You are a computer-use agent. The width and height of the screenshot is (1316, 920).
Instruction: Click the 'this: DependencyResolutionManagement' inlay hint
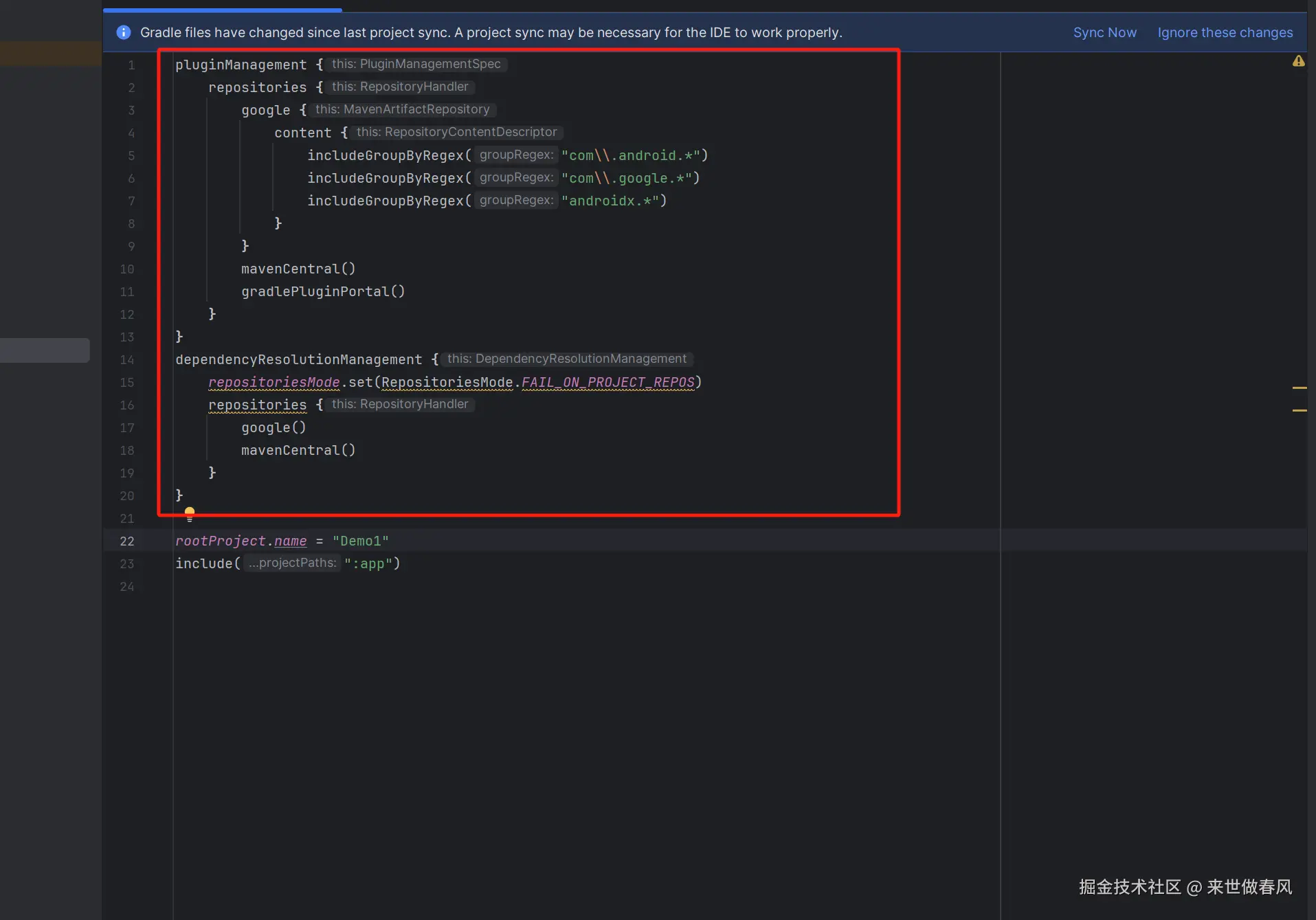coord(567,359)
